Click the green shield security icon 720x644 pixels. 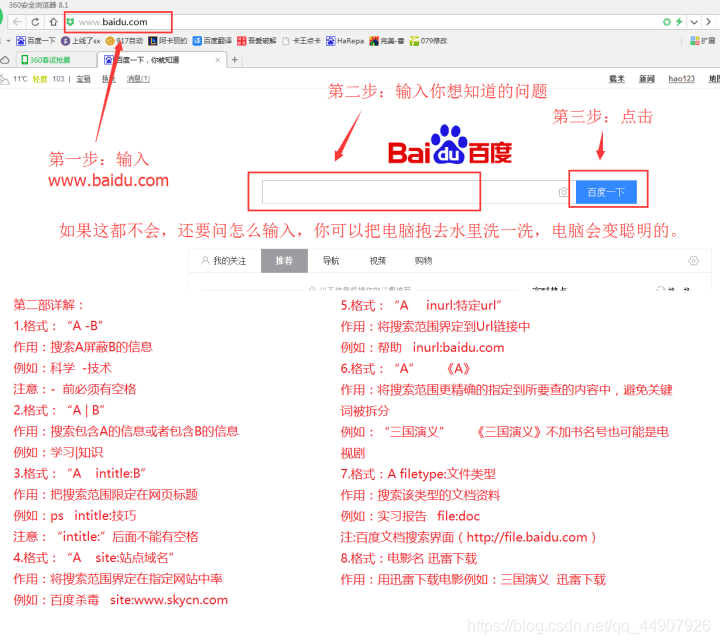click(70, 22)
